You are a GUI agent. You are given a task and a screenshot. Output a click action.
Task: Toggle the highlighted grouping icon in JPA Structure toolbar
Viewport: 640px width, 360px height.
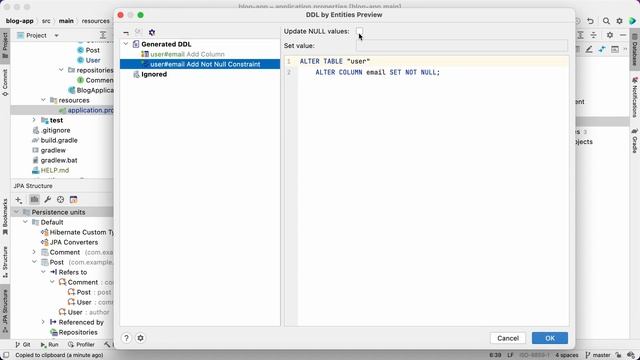(x=34, y=200)
